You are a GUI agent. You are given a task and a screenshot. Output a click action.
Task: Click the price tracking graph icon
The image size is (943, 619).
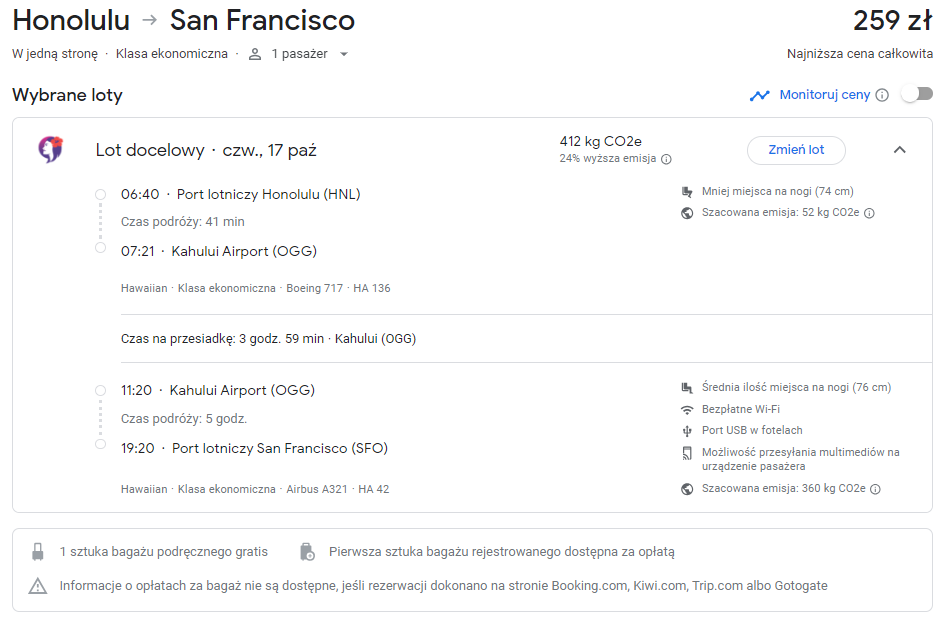point(760,95)
